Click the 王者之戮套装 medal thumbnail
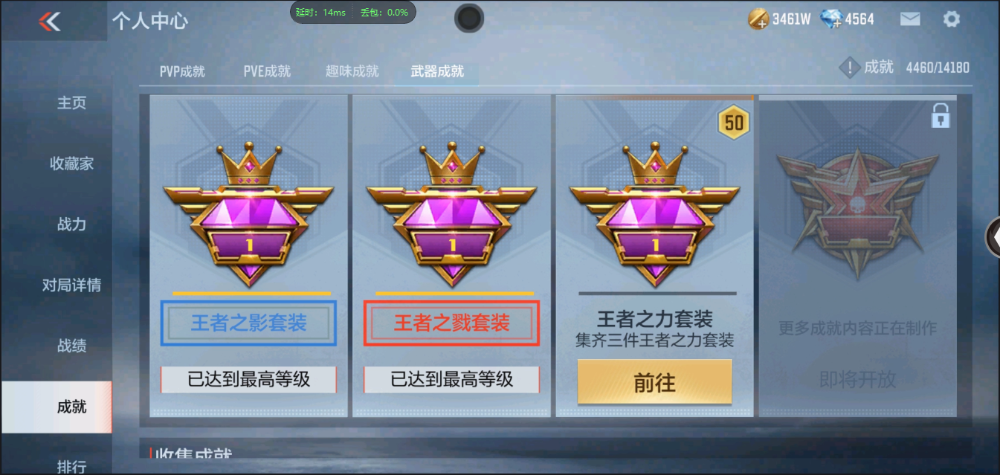This screenshot has width=1000, height=475. pos(452,214)
